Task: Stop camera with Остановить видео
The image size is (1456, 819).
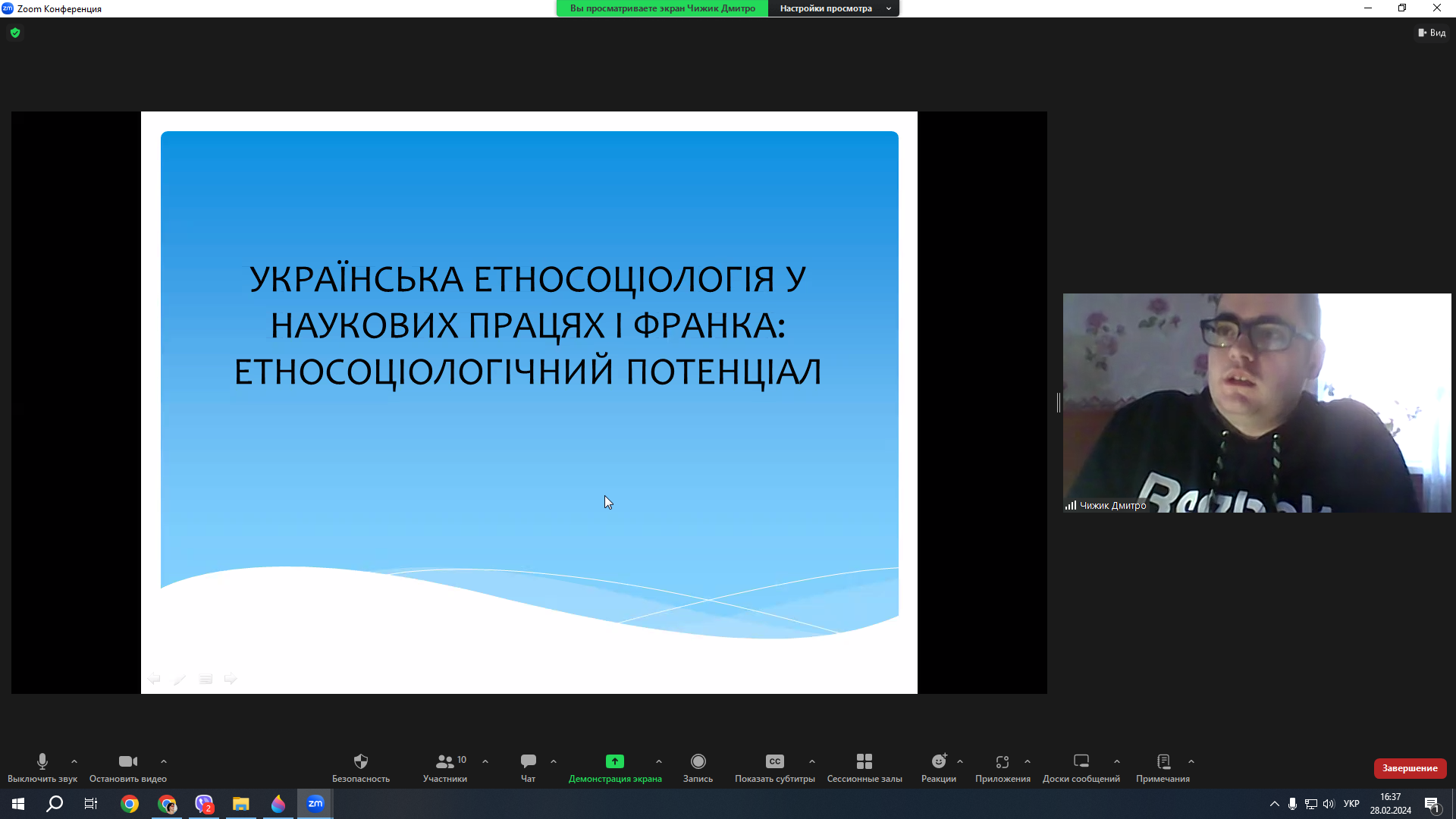Action: point(128,767)
